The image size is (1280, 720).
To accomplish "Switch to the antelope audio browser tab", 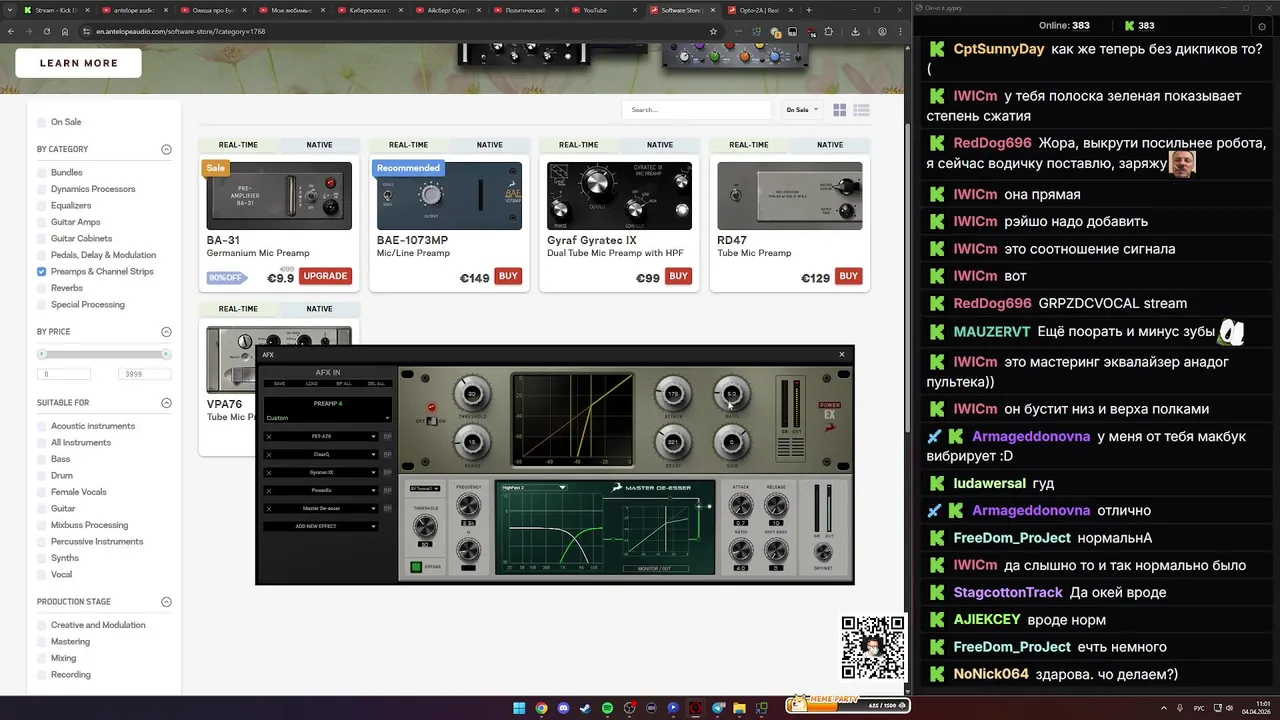I will 133,10.
